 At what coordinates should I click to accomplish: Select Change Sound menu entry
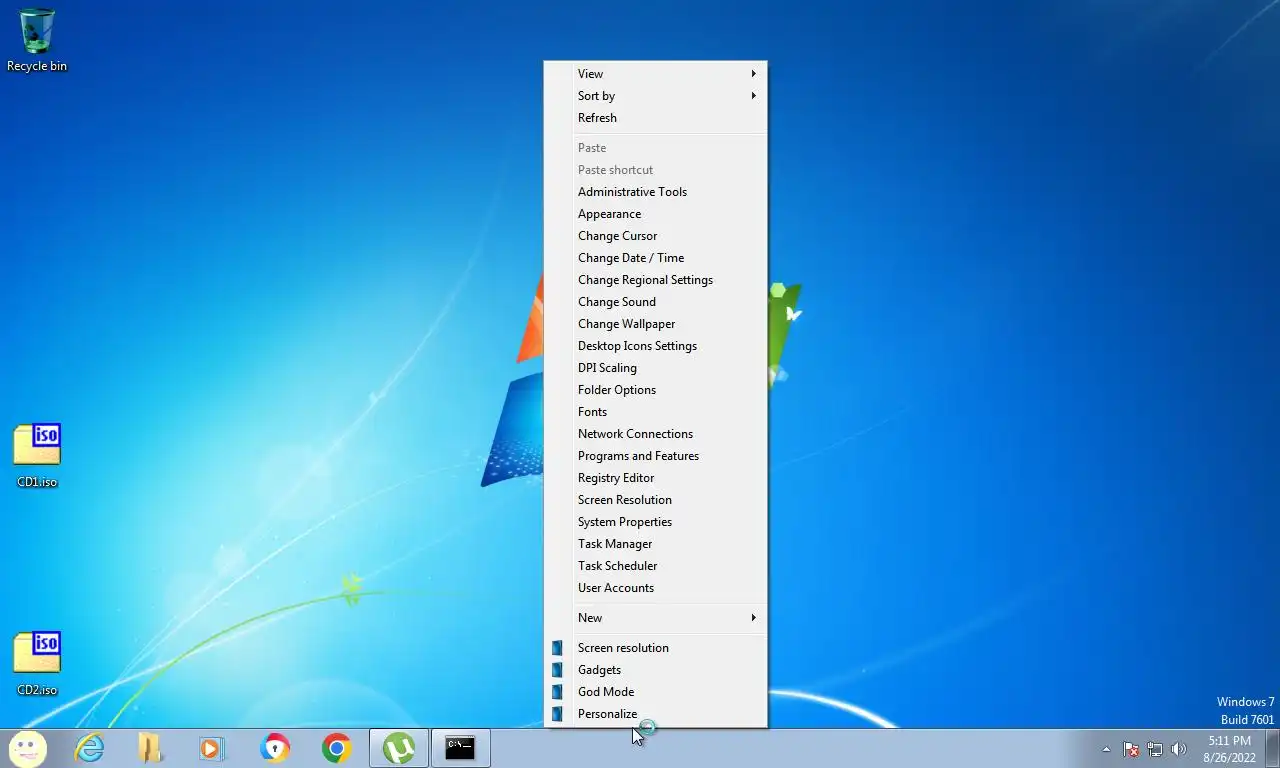(655, 302)
